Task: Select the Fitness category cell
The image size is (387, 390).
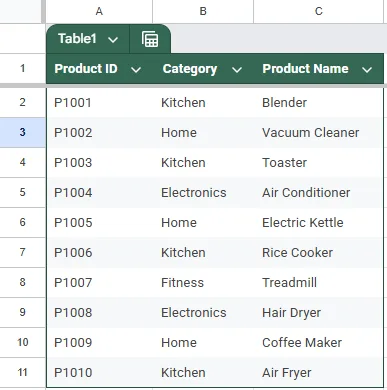Action: tap(203, 282)
